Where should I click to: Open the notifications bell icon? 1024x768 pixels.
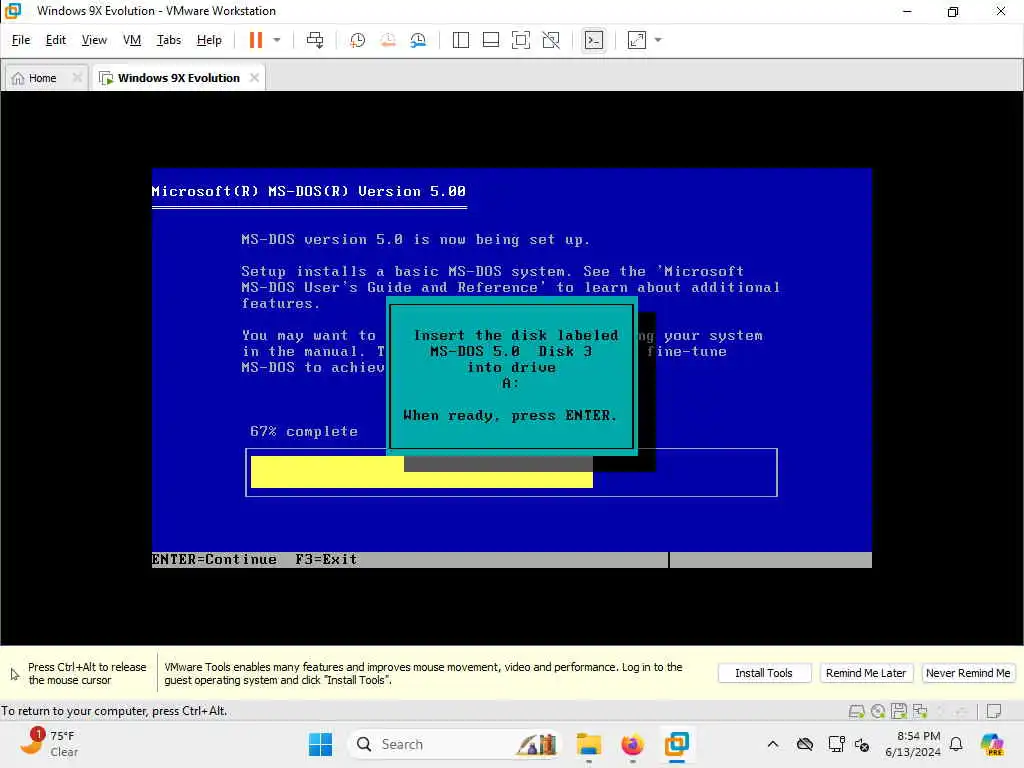(x=956, y=744)
